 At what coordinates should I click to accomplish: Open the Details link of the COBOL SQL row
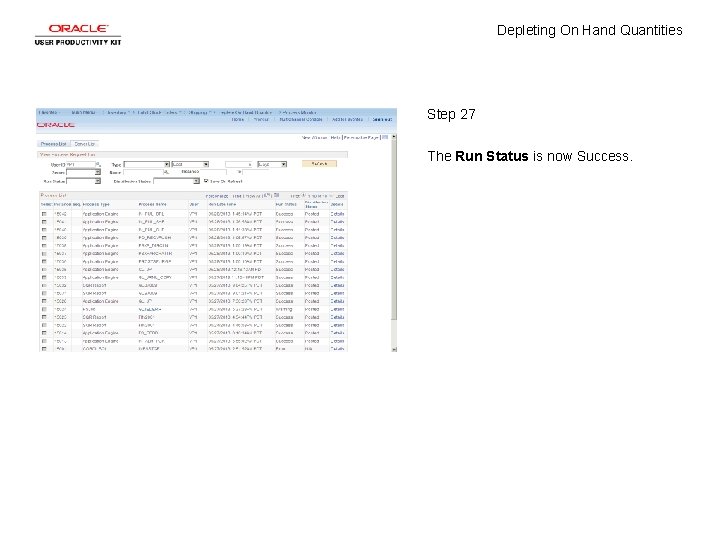tap(337, 349)
